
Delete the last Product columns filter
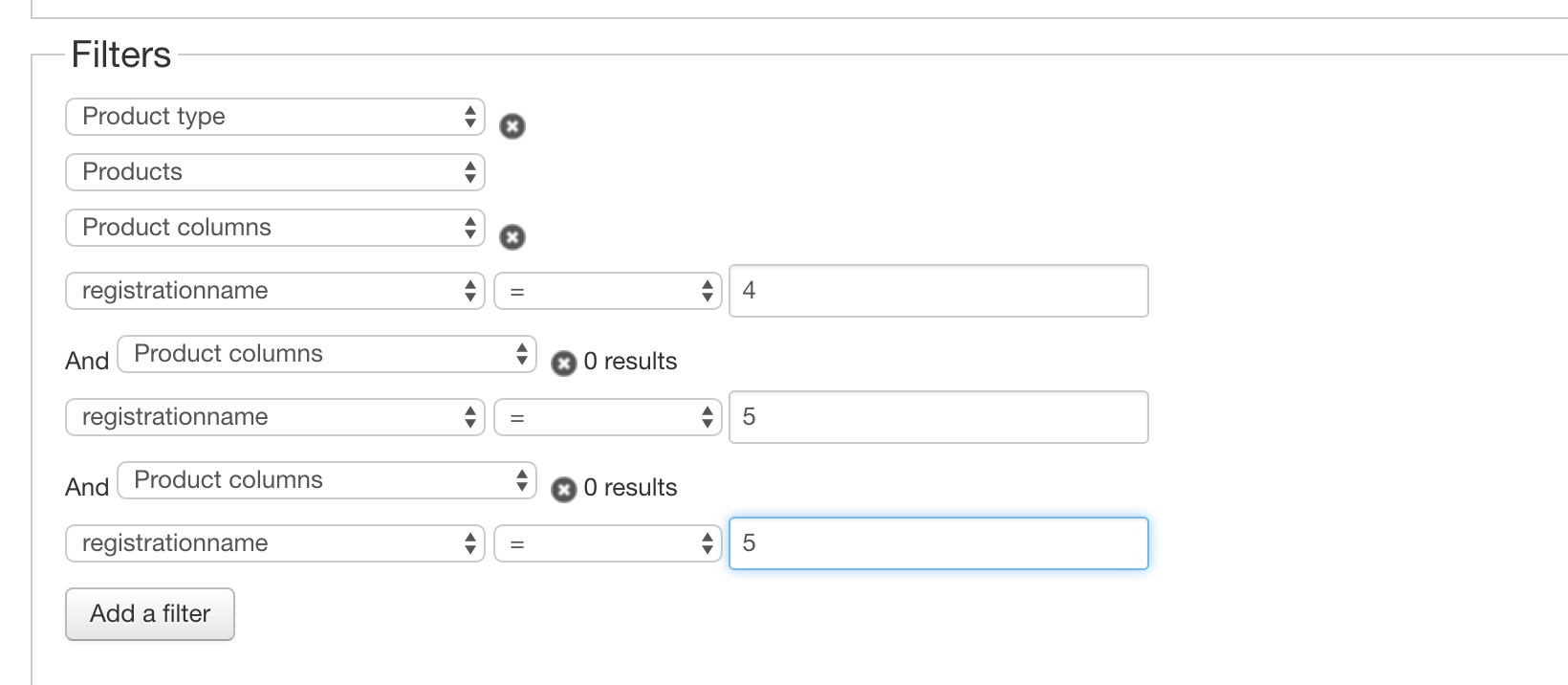coord(564,489)
